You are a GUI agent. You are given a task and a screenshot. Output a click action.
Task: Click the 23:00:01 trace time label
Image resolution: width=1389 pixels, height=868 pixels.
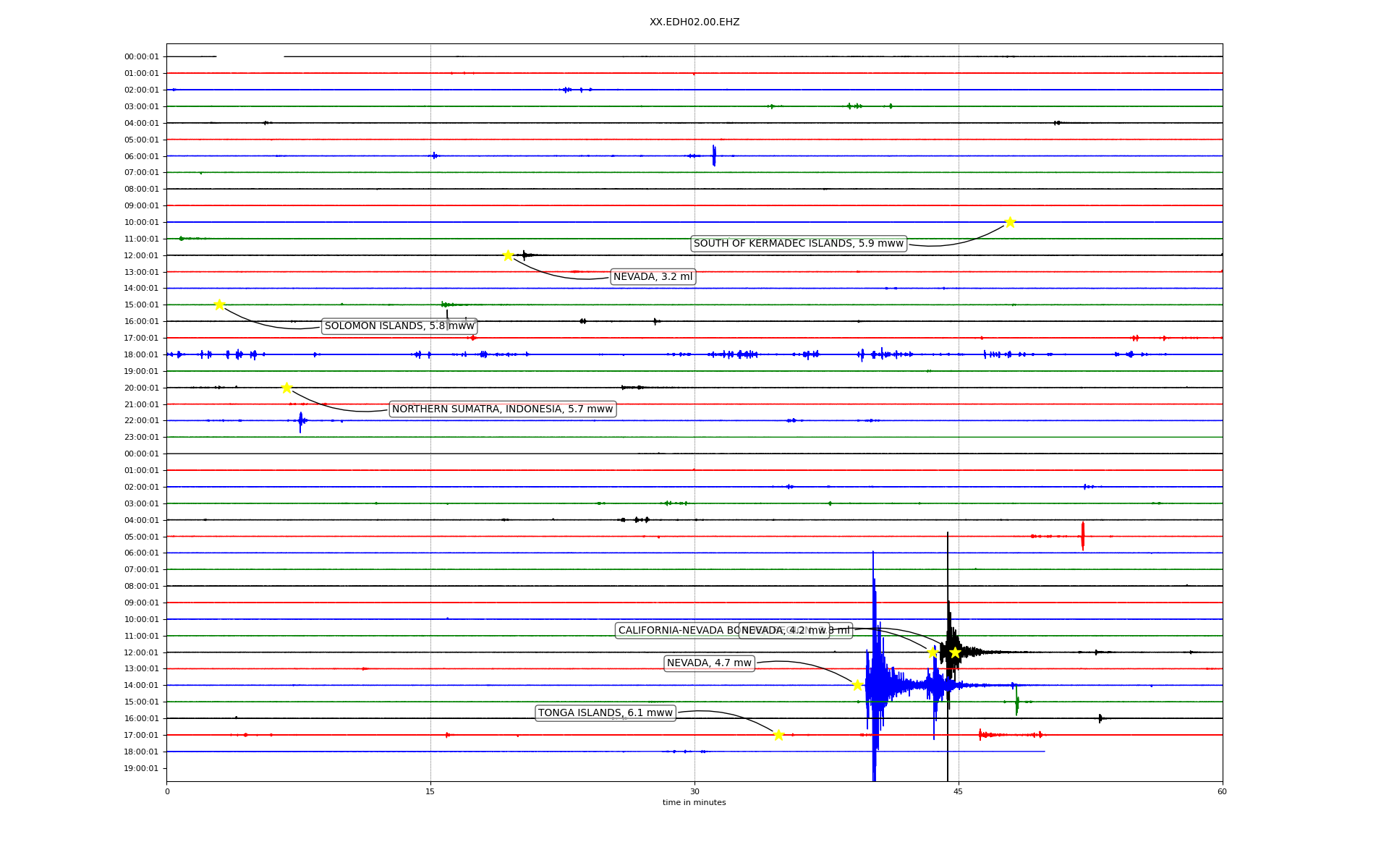point(141,438)
